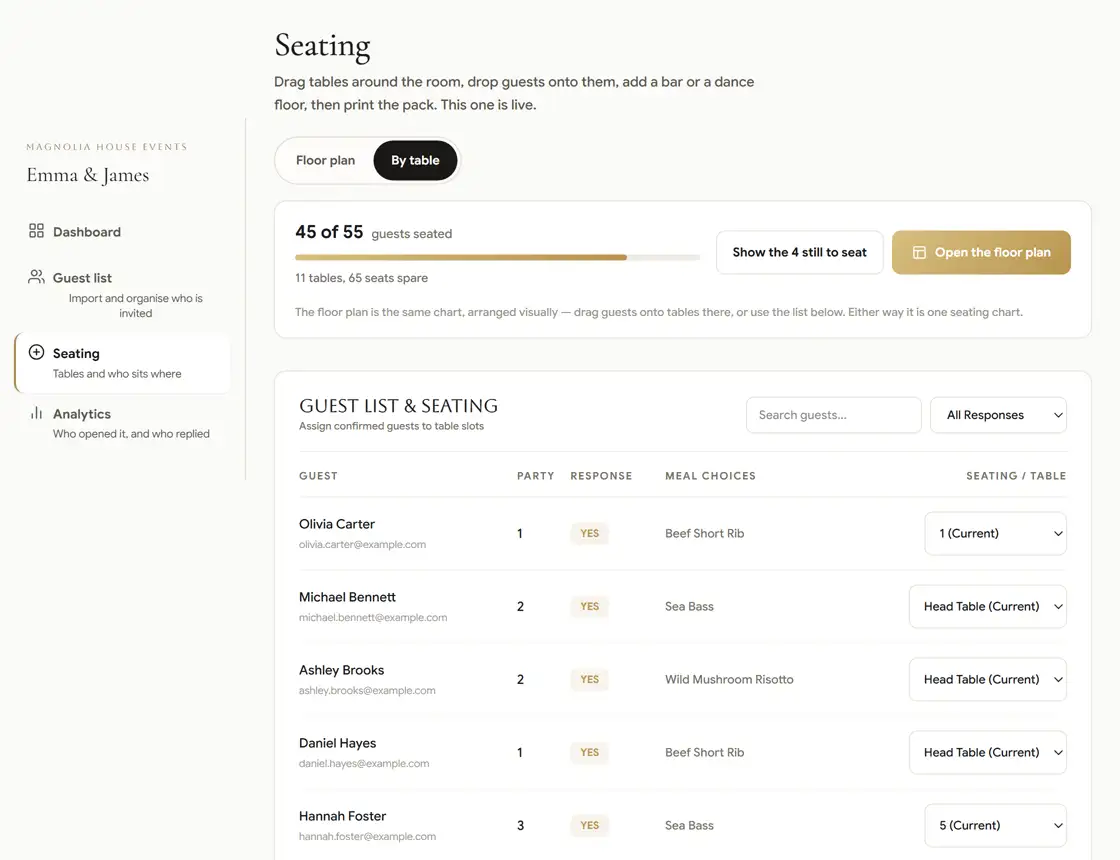The image size is (1120, 860).
Task: Click the Seating plus-circle icon
Action: (x=36, y=352)
